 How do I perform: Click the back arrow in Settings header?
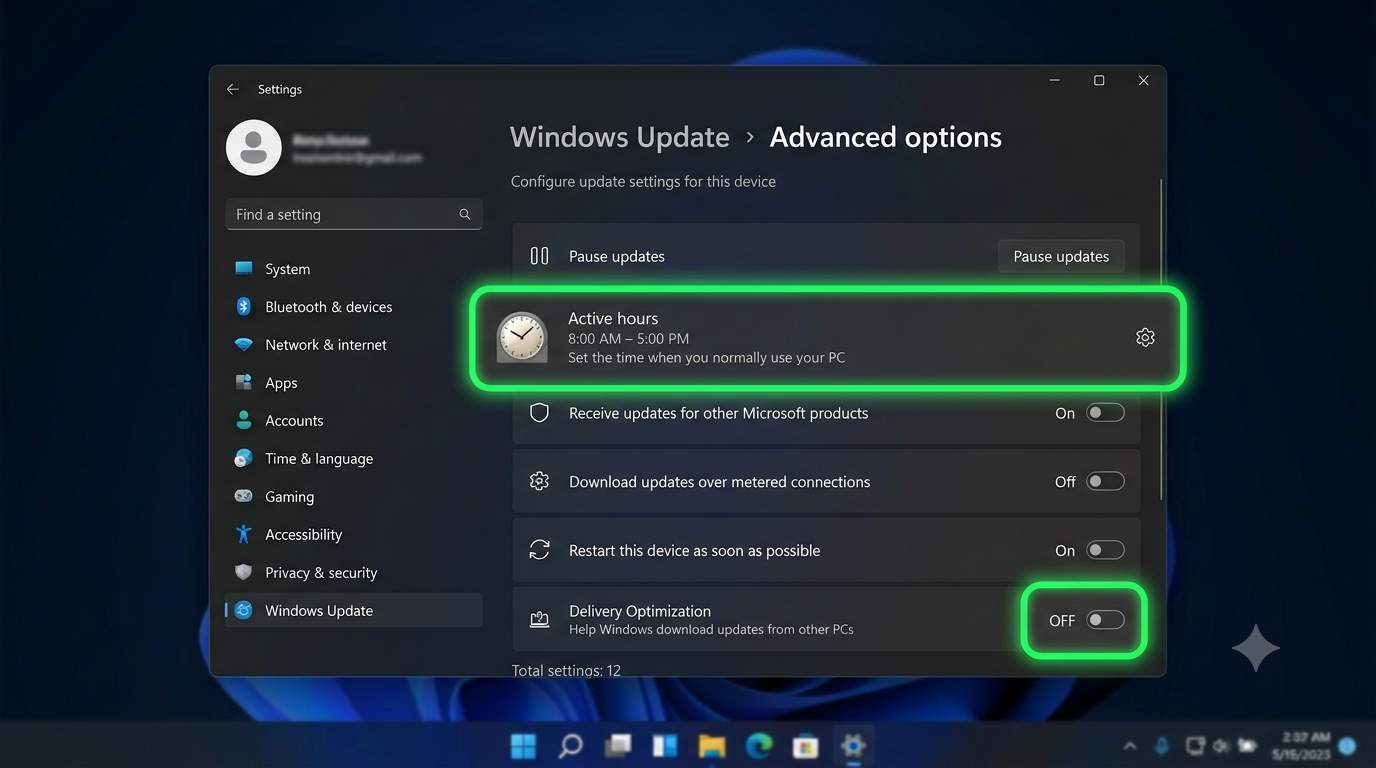point(233,89)
